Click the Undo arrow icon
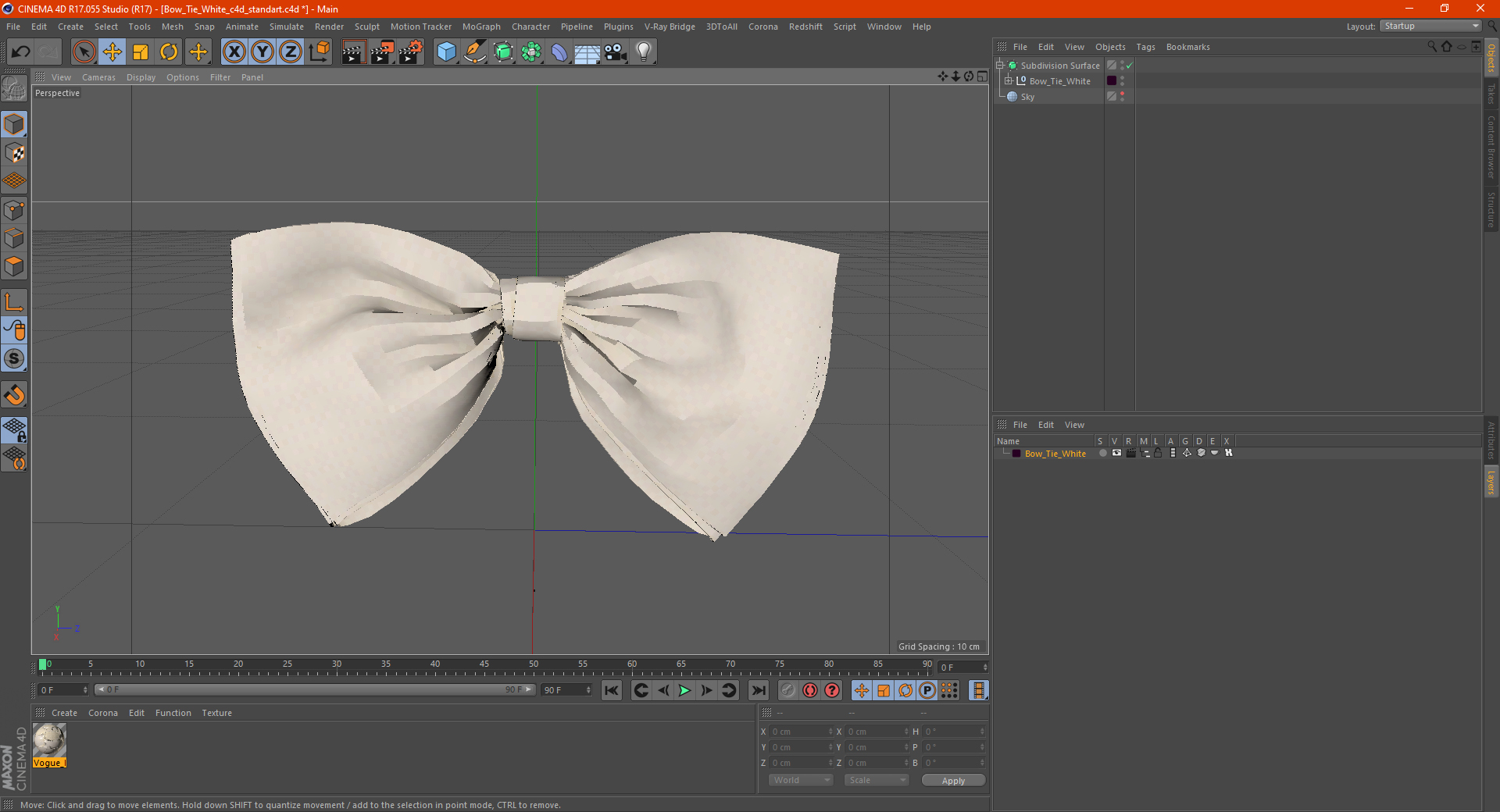 (21, 52)
